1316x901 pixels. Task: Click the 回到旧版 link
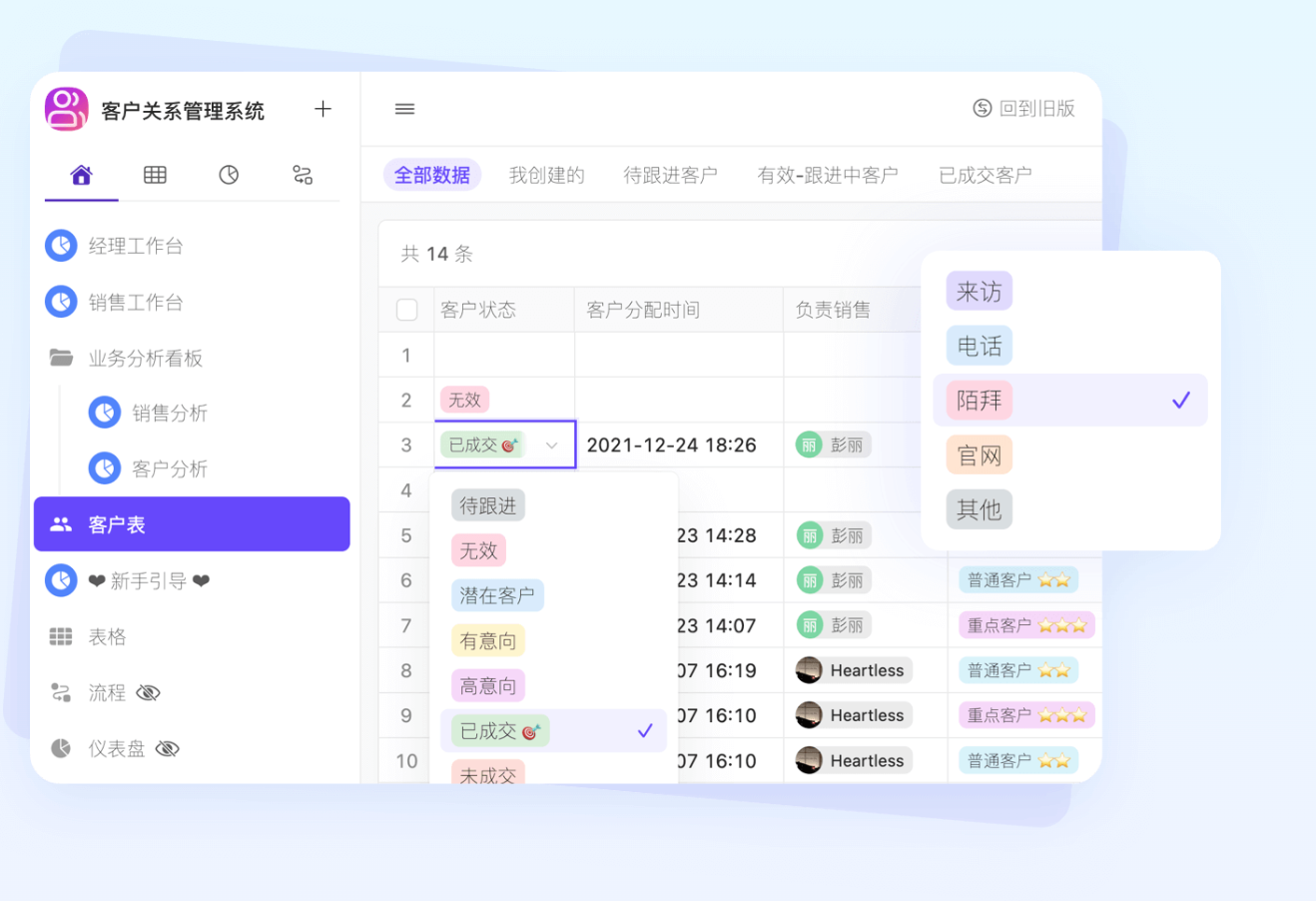click(x=1024, y=109)
